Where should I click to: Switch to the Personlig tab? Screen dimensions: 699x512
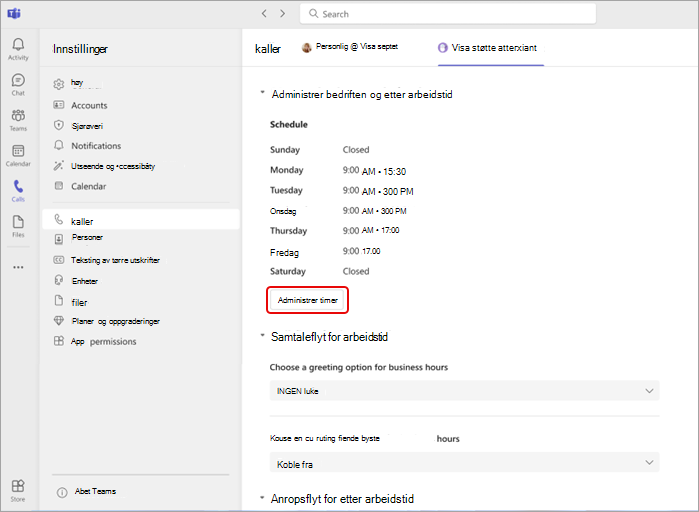pos(350,47)
